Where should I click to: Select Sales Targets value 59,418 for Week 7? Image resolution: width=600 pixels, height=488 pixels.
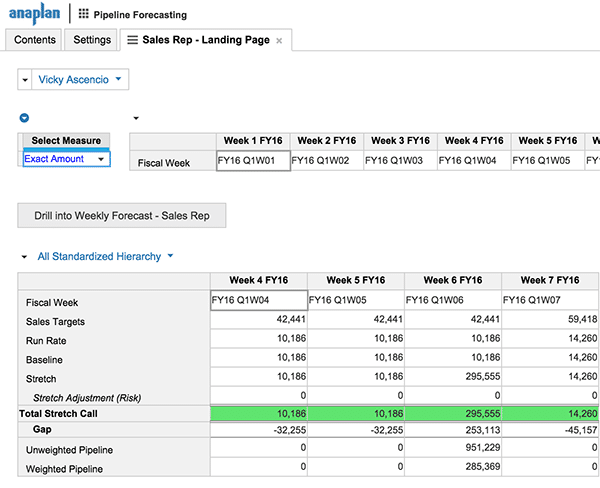(x=550, y=319)
